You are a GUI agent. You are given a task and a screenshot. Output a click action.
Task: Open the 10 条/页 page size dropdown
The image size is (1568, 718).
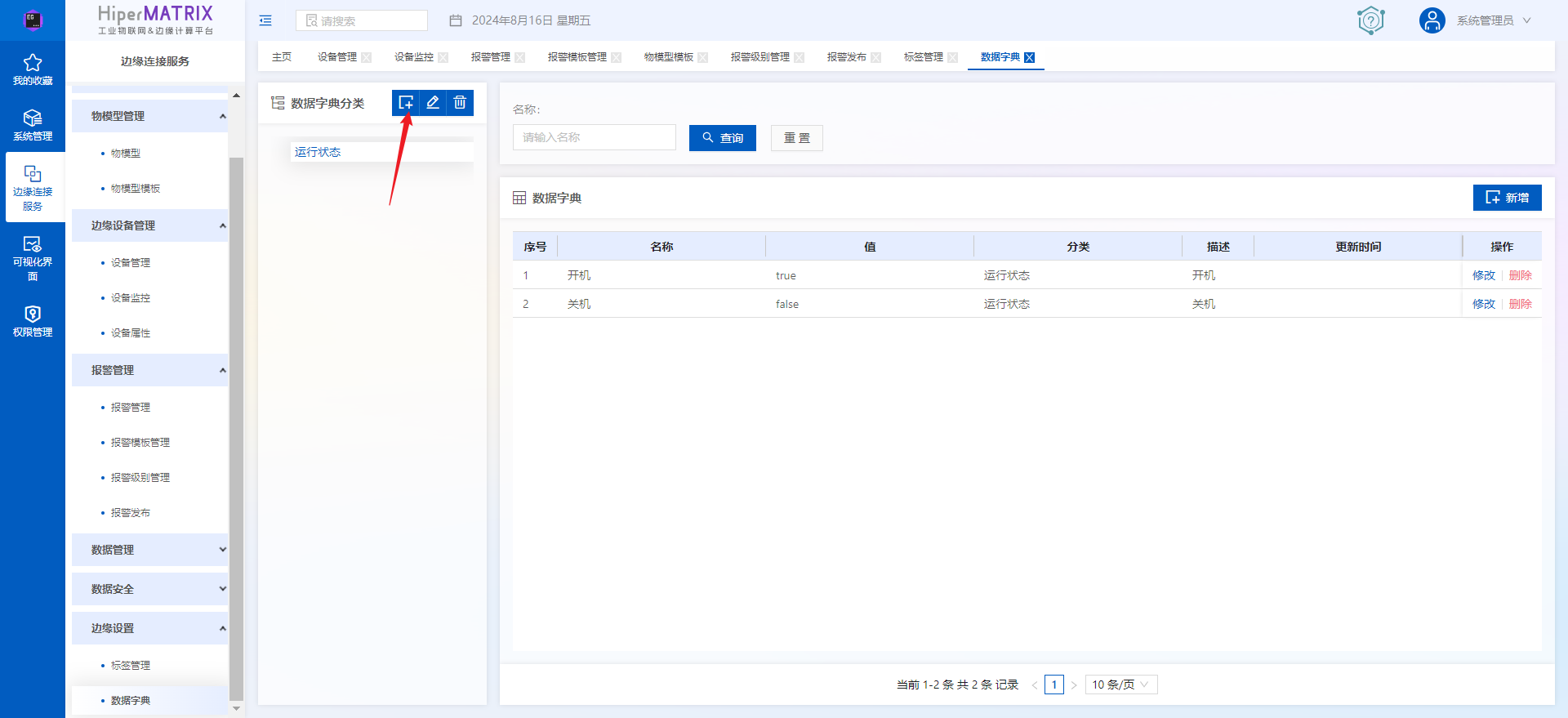pos(1121,685)
